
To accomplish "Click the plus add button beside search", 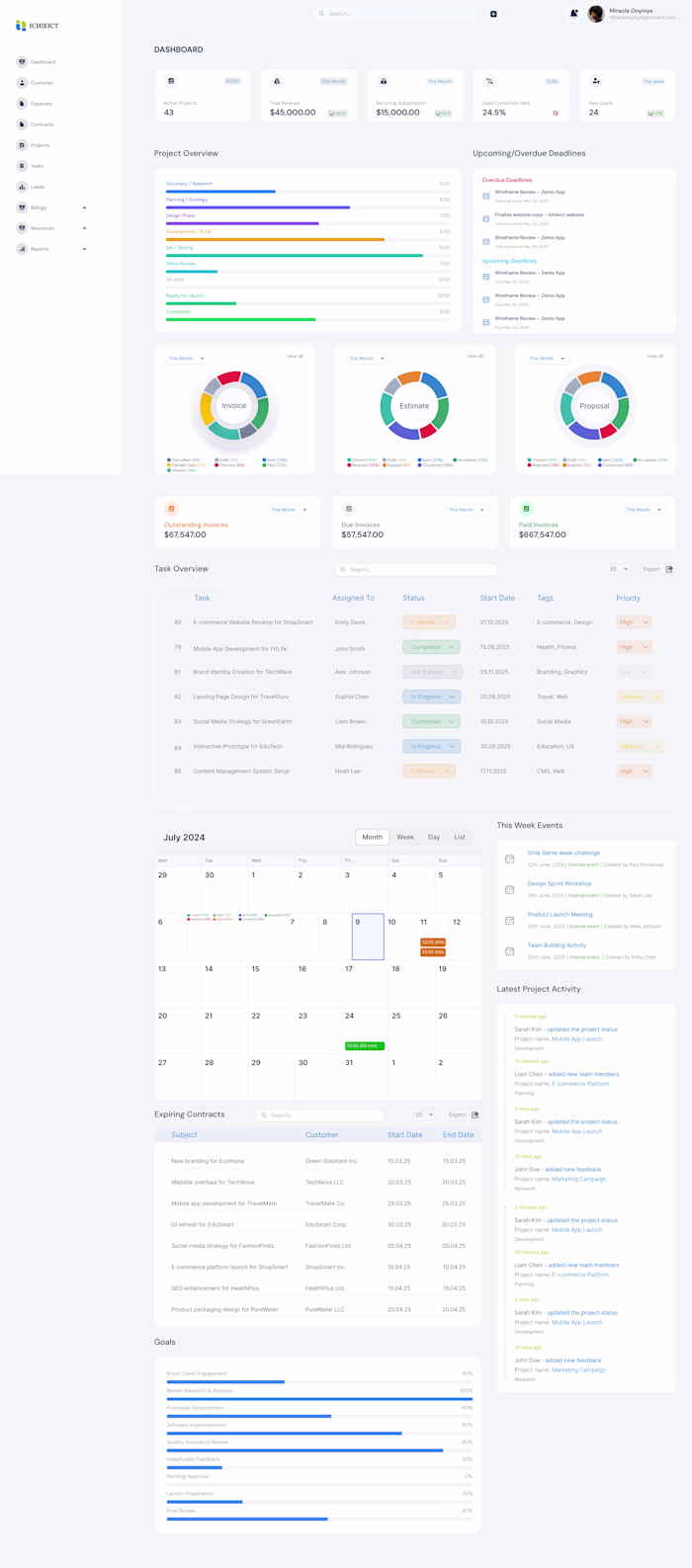I will (x=493, y=14).
